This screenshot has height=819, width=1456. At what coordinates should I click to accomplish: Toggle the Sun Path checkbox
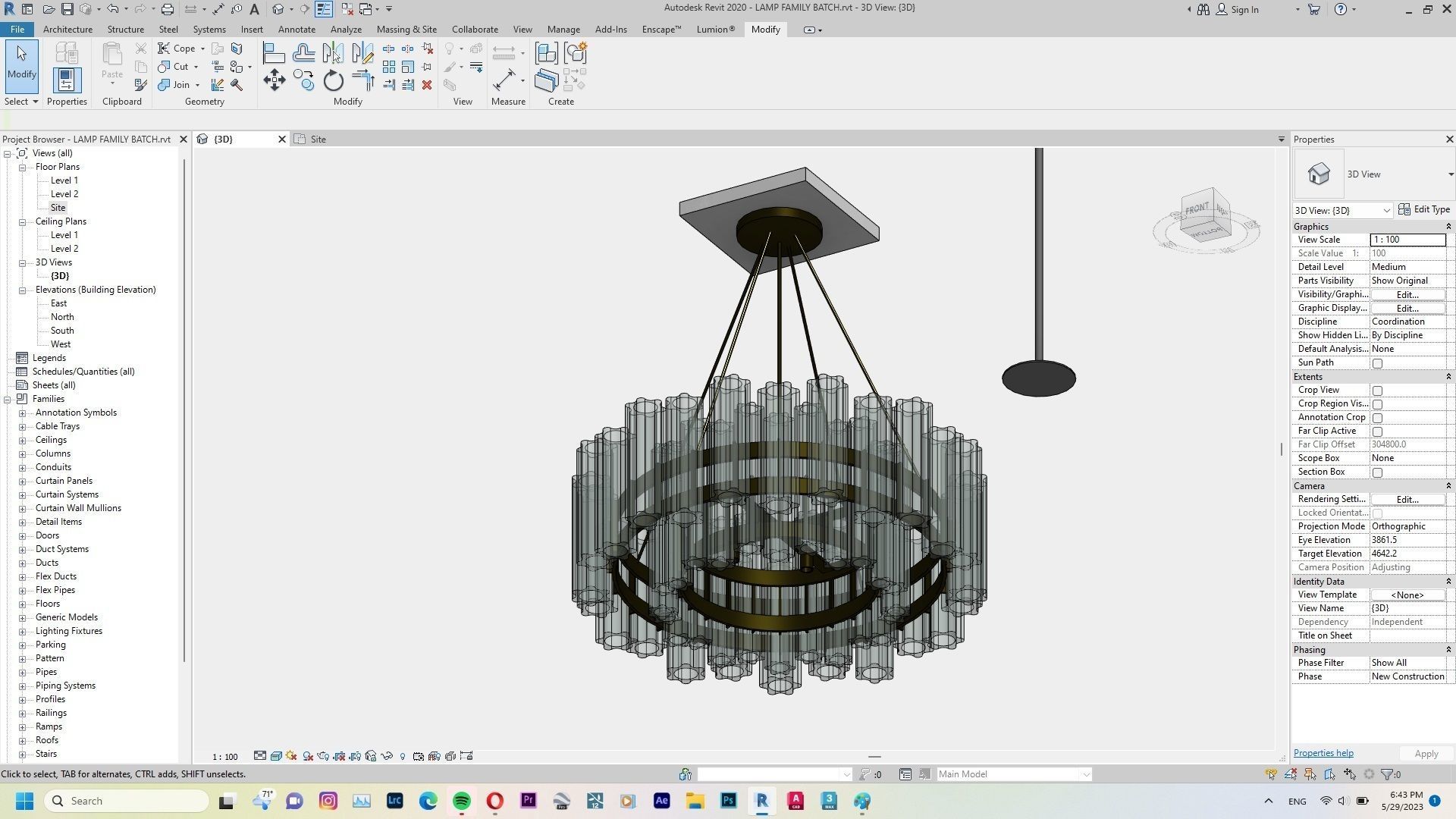click(1377, 363)
